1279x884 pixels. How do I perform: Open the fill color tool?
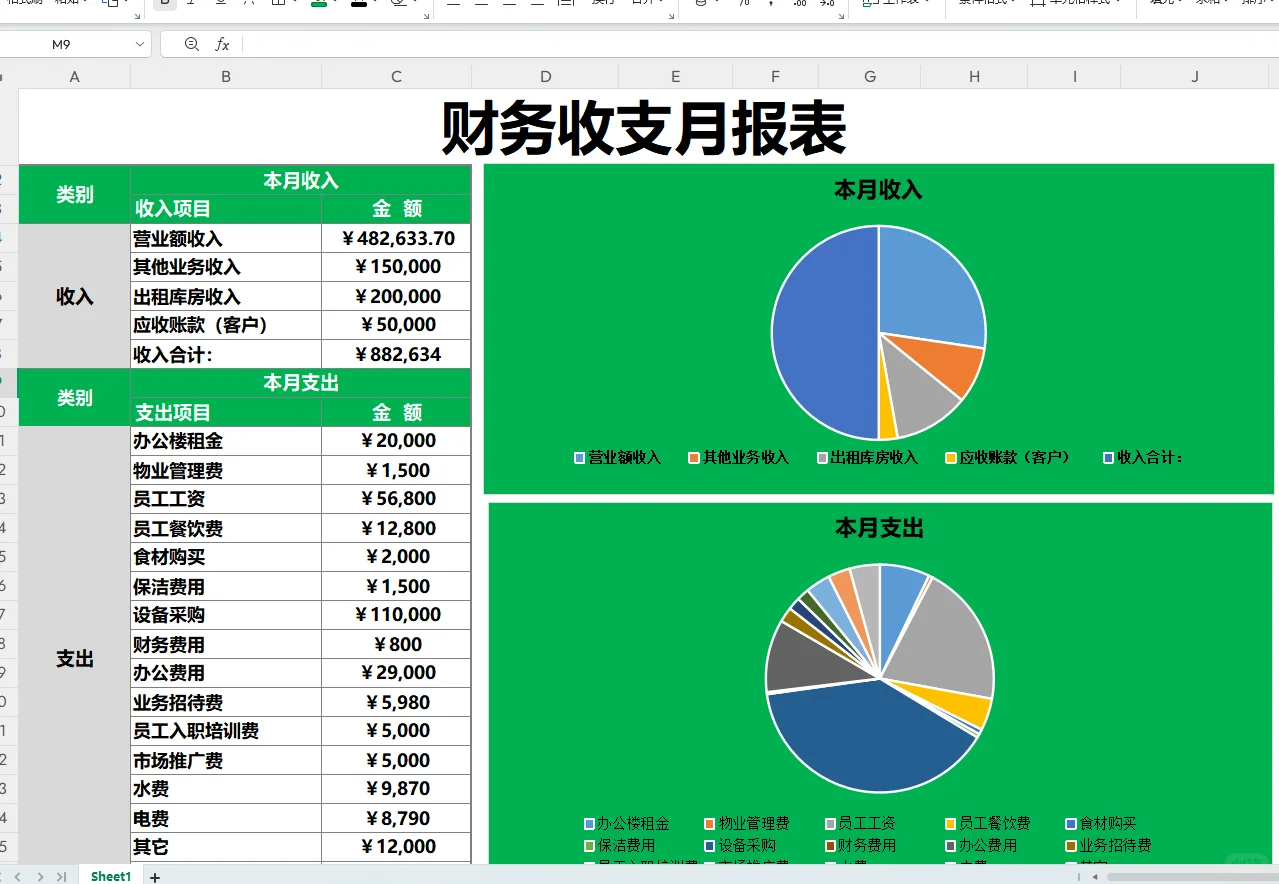pos(318,5)
